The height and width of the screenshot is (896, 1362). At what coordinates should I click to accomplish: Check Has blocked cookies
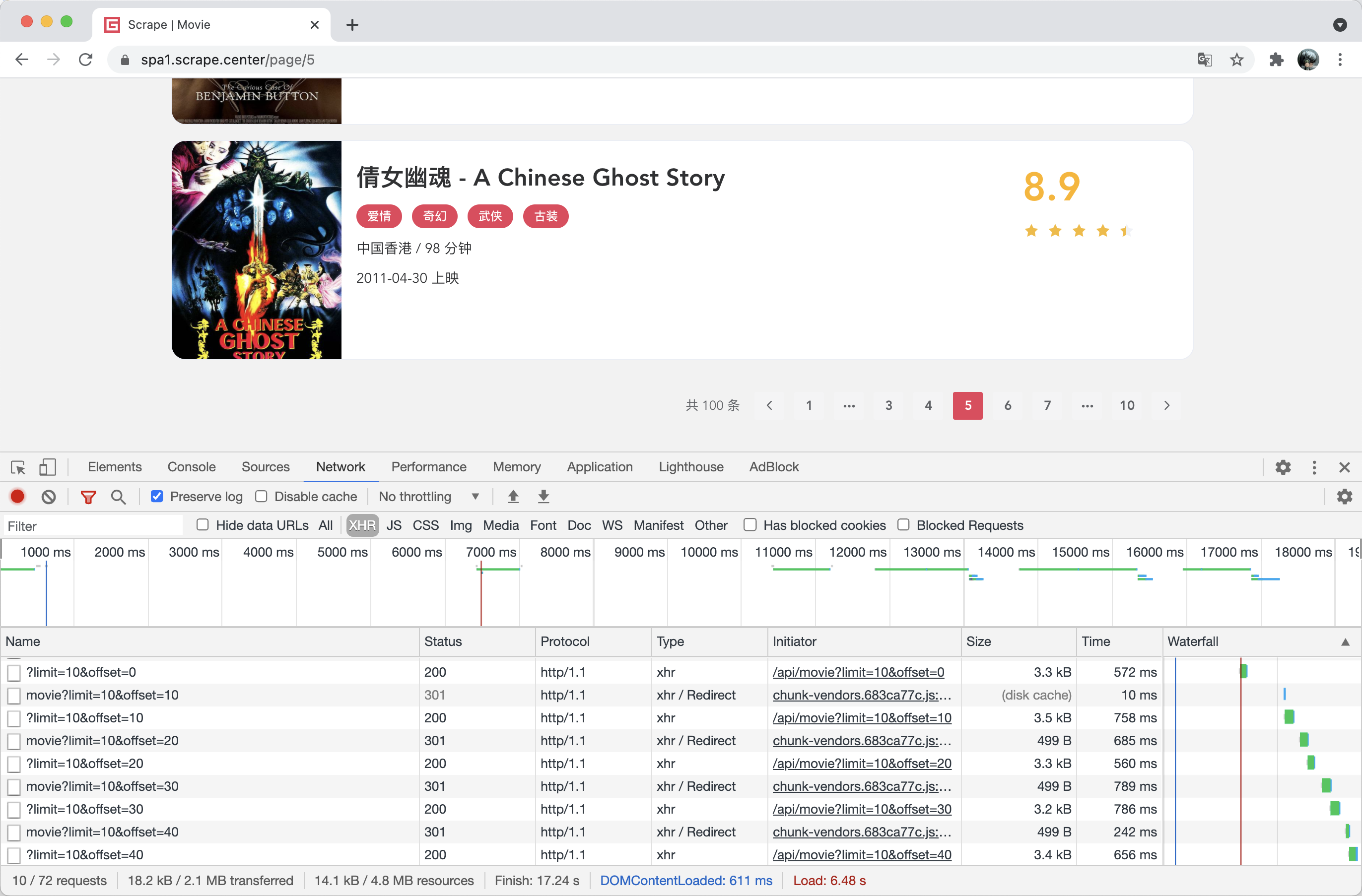coord(750,525)
